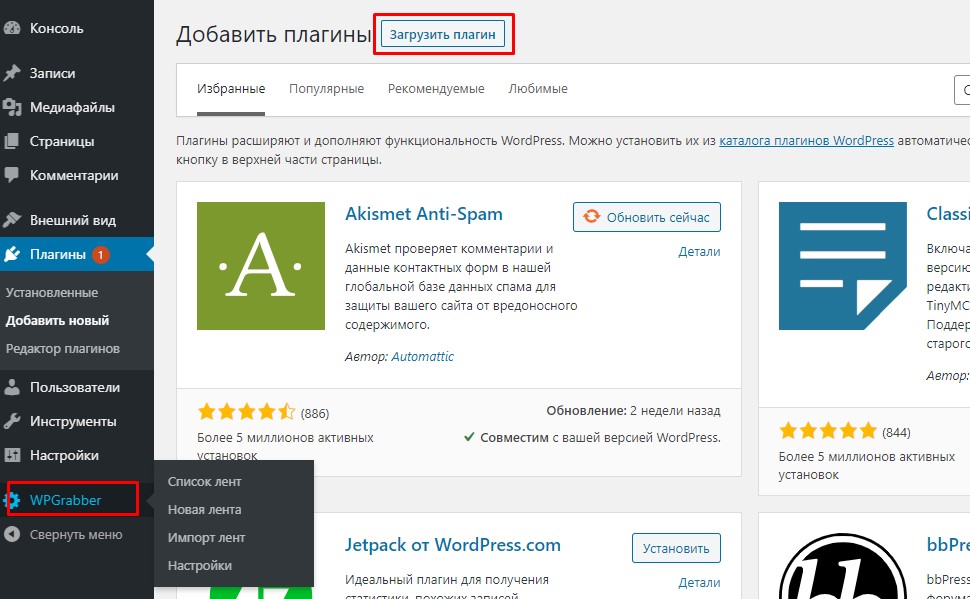Open the Пользователи menu item
This screenshot has width=970, height=599.
(77, 387)
